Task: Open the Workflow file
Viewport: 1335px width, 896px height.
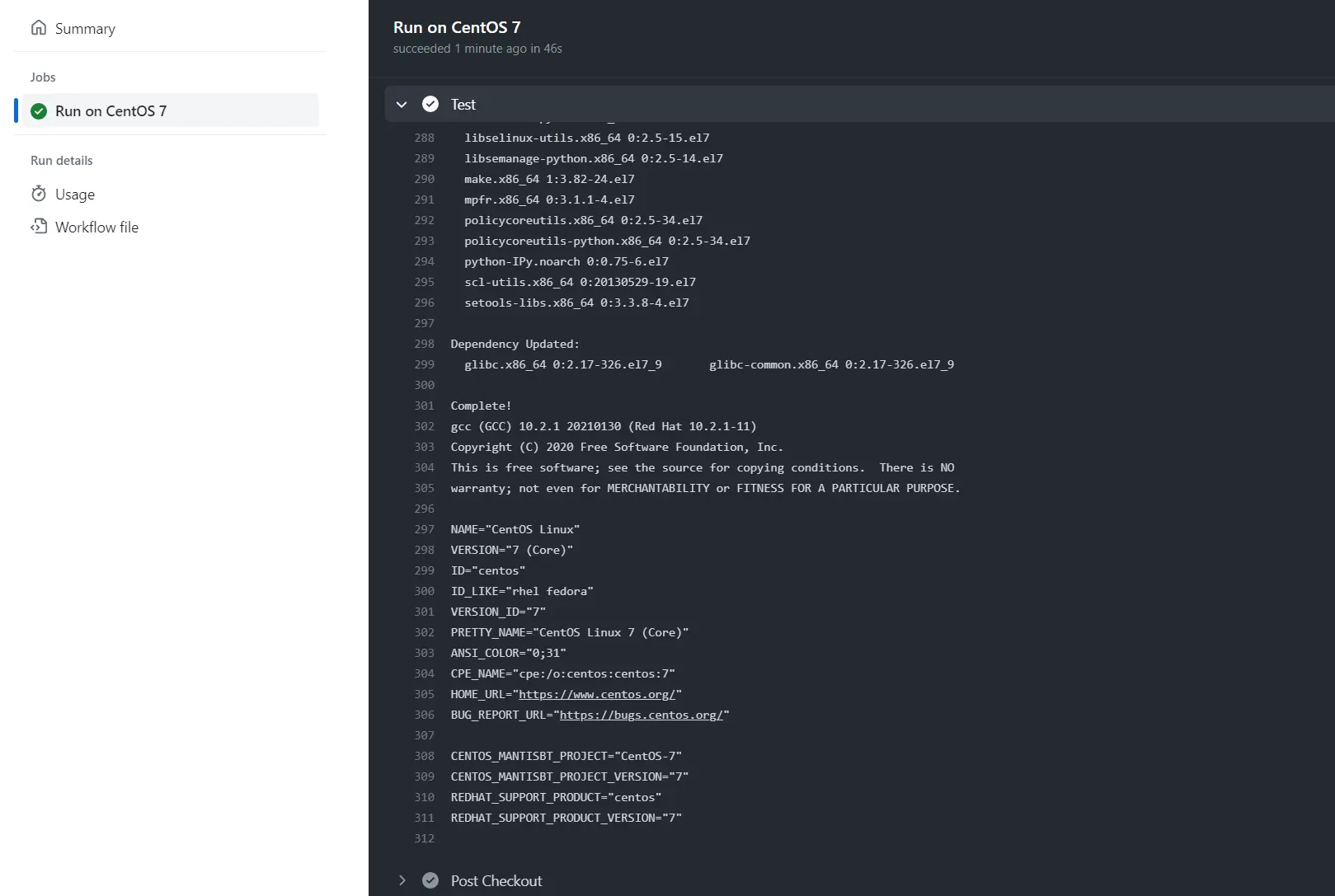Action: (x=96, y=228)
